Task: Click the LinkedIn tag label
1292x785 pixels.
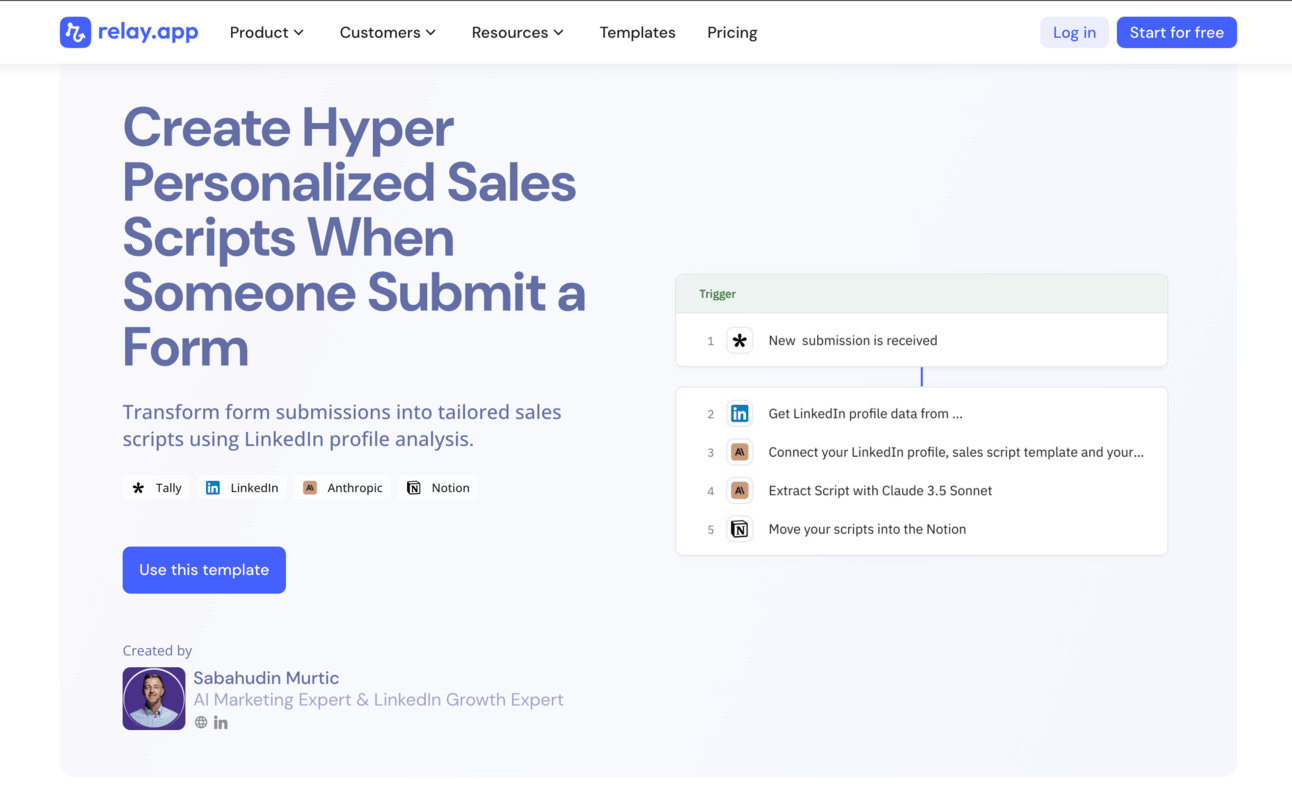Action: [254, 488]
